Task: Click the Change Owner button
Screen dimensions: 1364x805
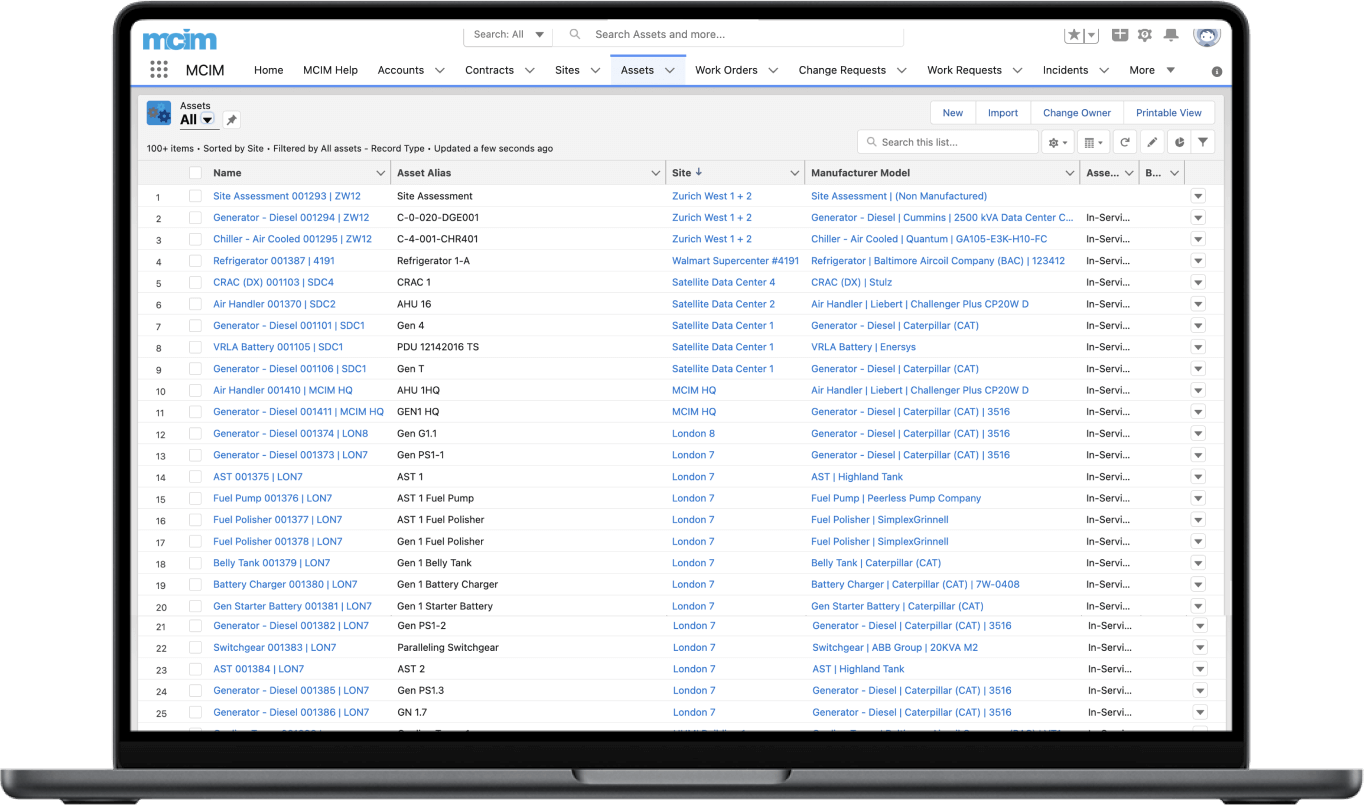Action: coord(1077,113)
